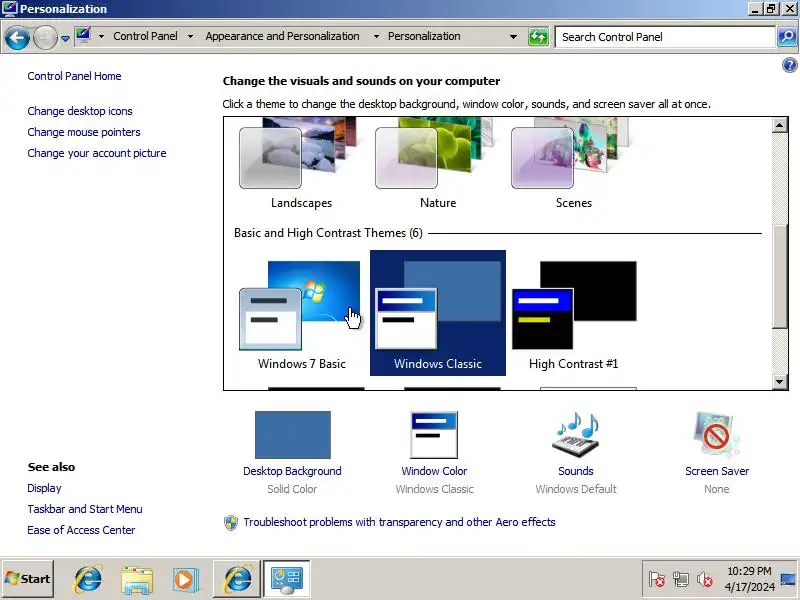Apply the High Contrast #1 theme
Screen dimensions: 800x600
pyautogui.click(x=573, y=313)
